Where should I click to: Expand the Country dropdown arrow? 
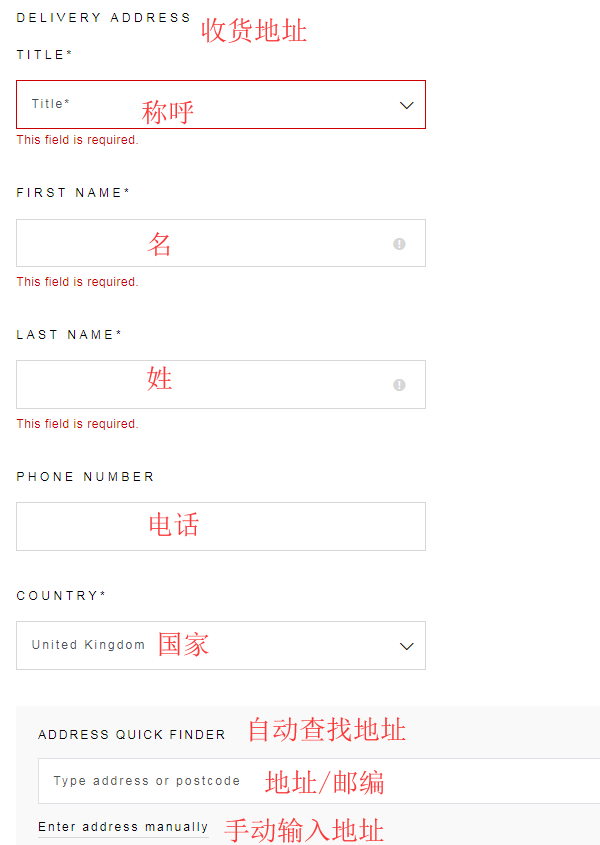tap(406, 646)
